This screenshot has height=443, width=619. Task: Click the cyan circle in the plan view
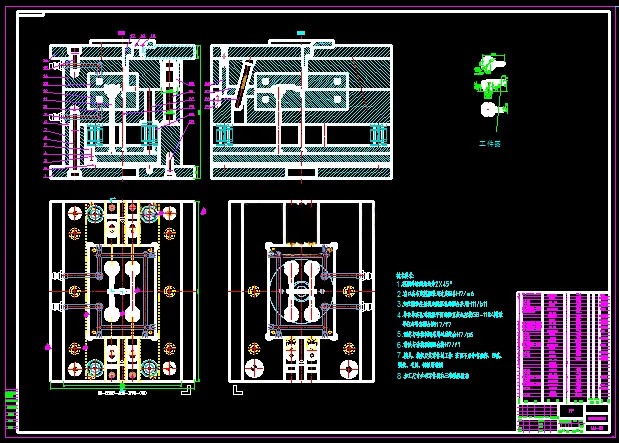click(x=301, y=292)
